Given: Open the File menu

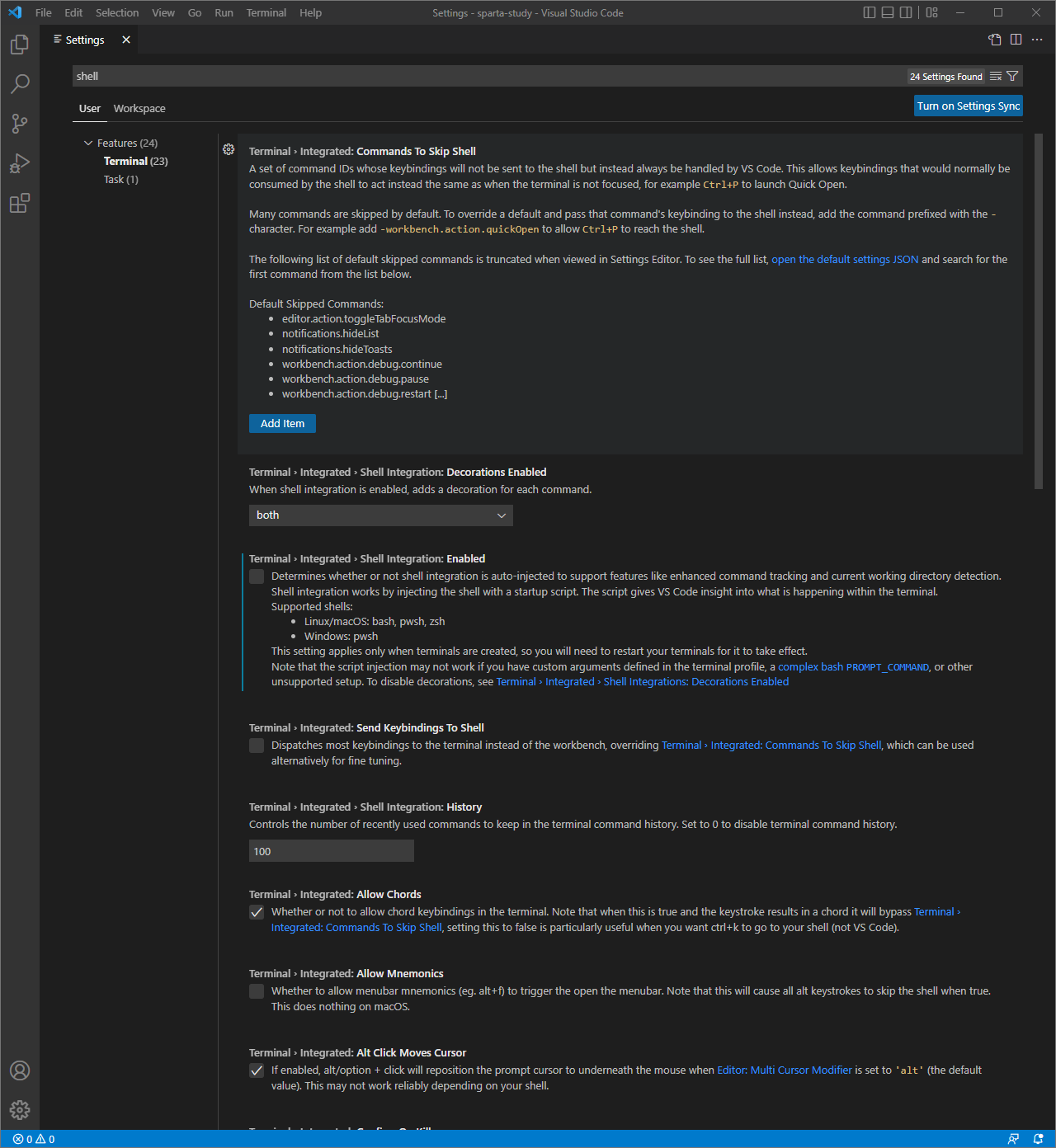Looking at the screenshot, I should click(x=44, y=12).
